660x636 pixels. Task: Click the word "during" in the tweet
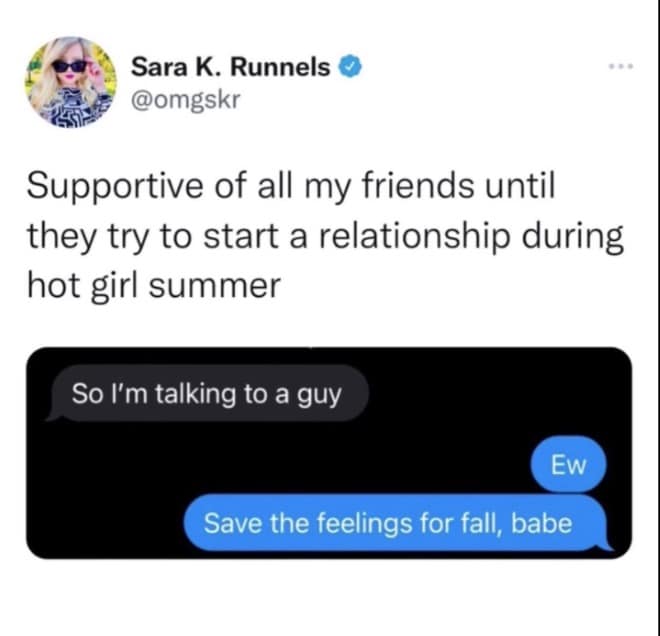tap(572, 237)
